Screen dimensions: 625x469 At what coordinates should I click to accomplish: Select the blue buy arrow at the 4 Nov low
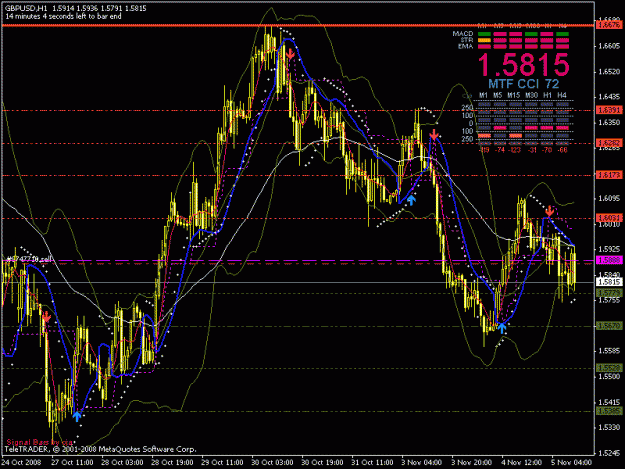[502, 328]
